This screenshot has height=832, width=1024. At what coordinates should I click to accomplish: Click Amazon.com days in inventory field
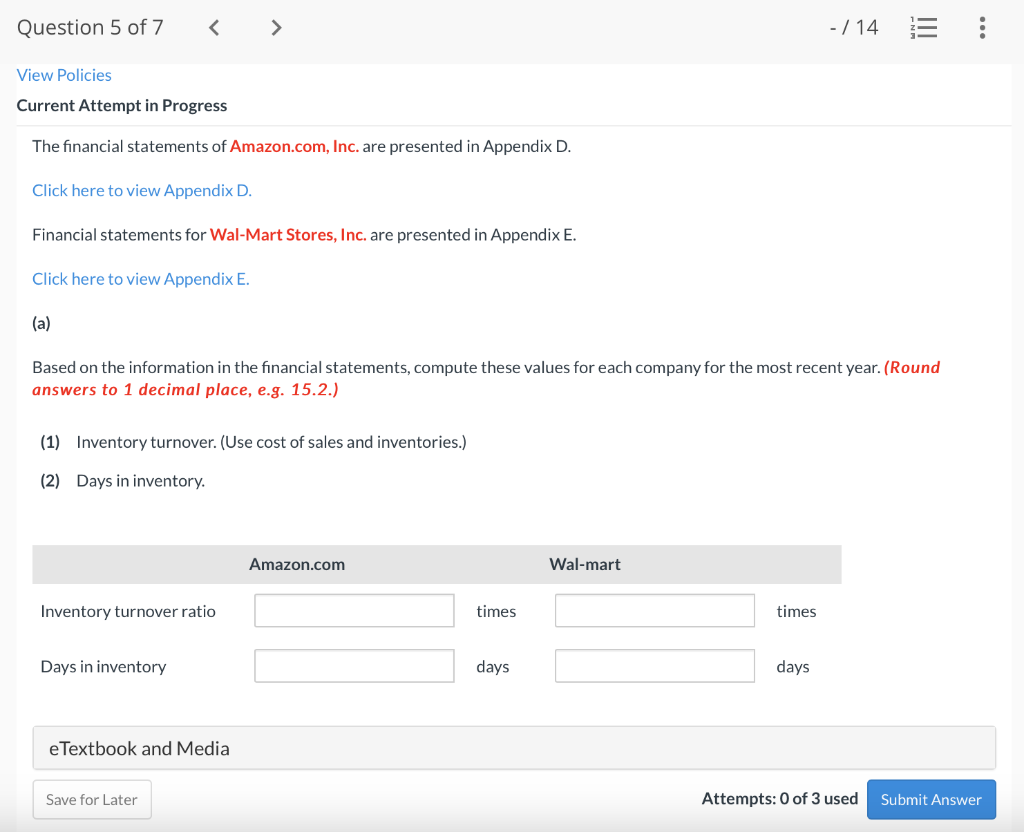(354, 665)
